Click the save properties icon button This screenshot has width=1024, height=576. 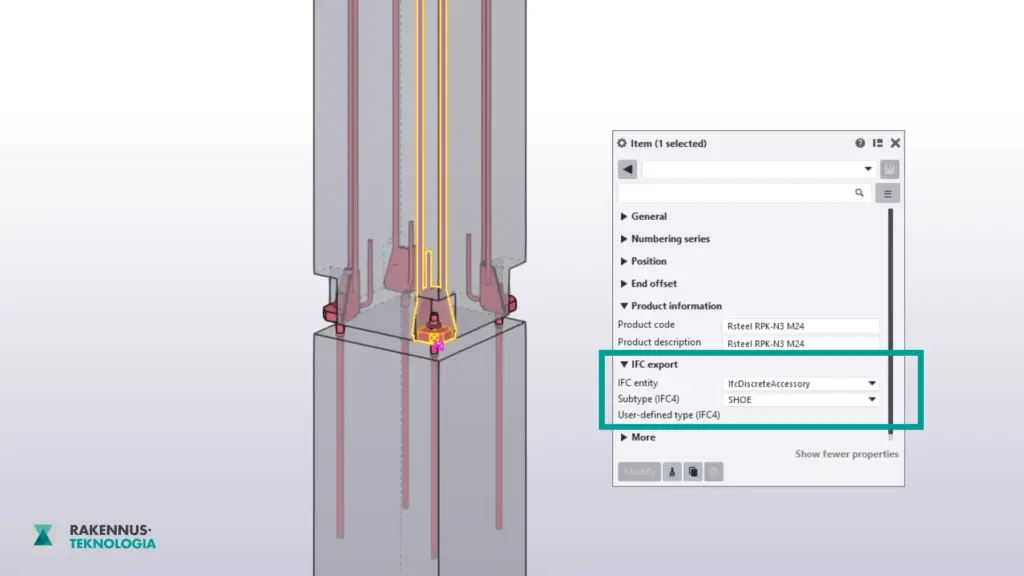coord(889,169)
